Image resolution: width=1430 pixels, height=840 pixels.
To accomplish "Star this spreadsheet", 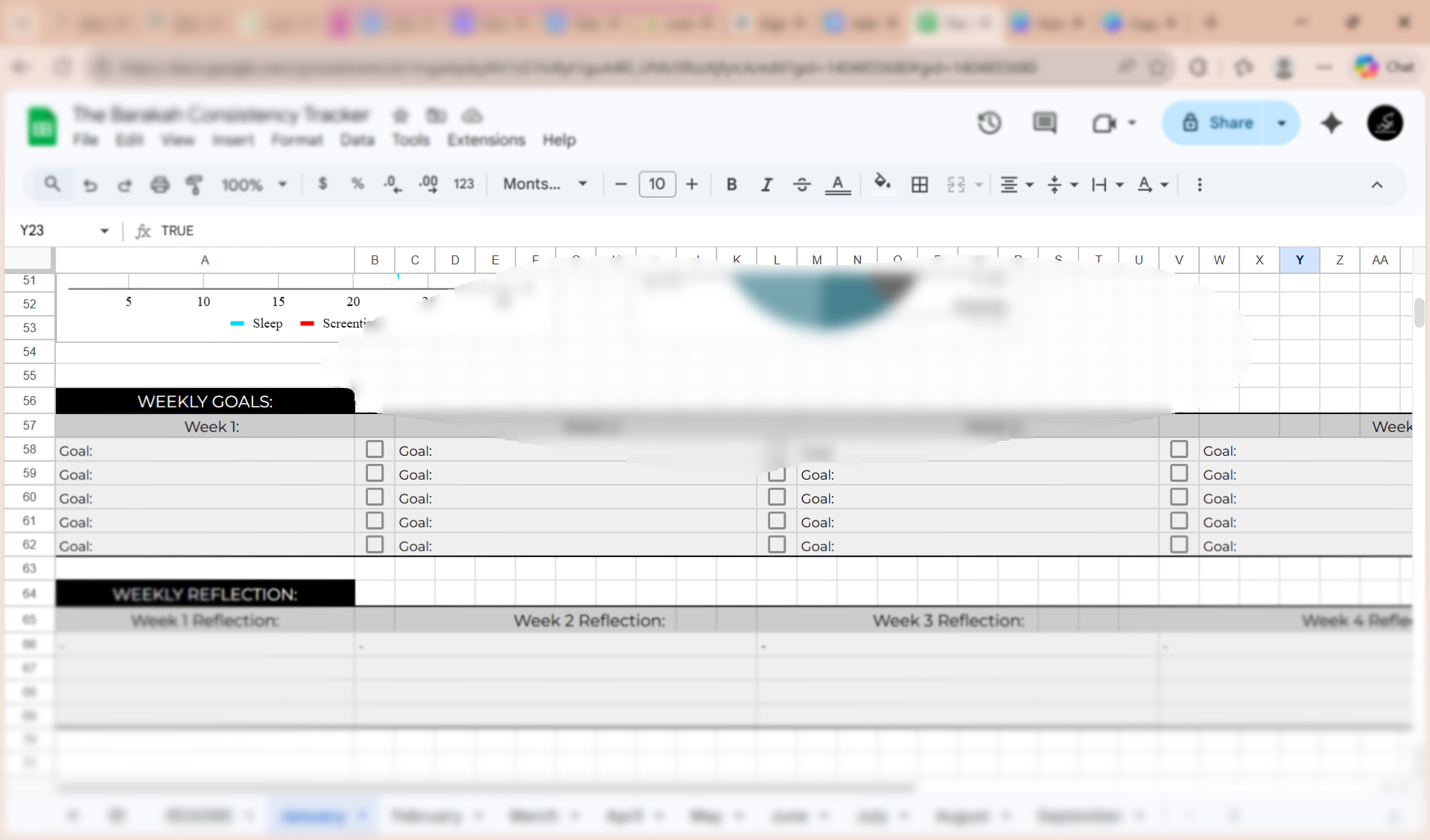I will pos(400,115).
